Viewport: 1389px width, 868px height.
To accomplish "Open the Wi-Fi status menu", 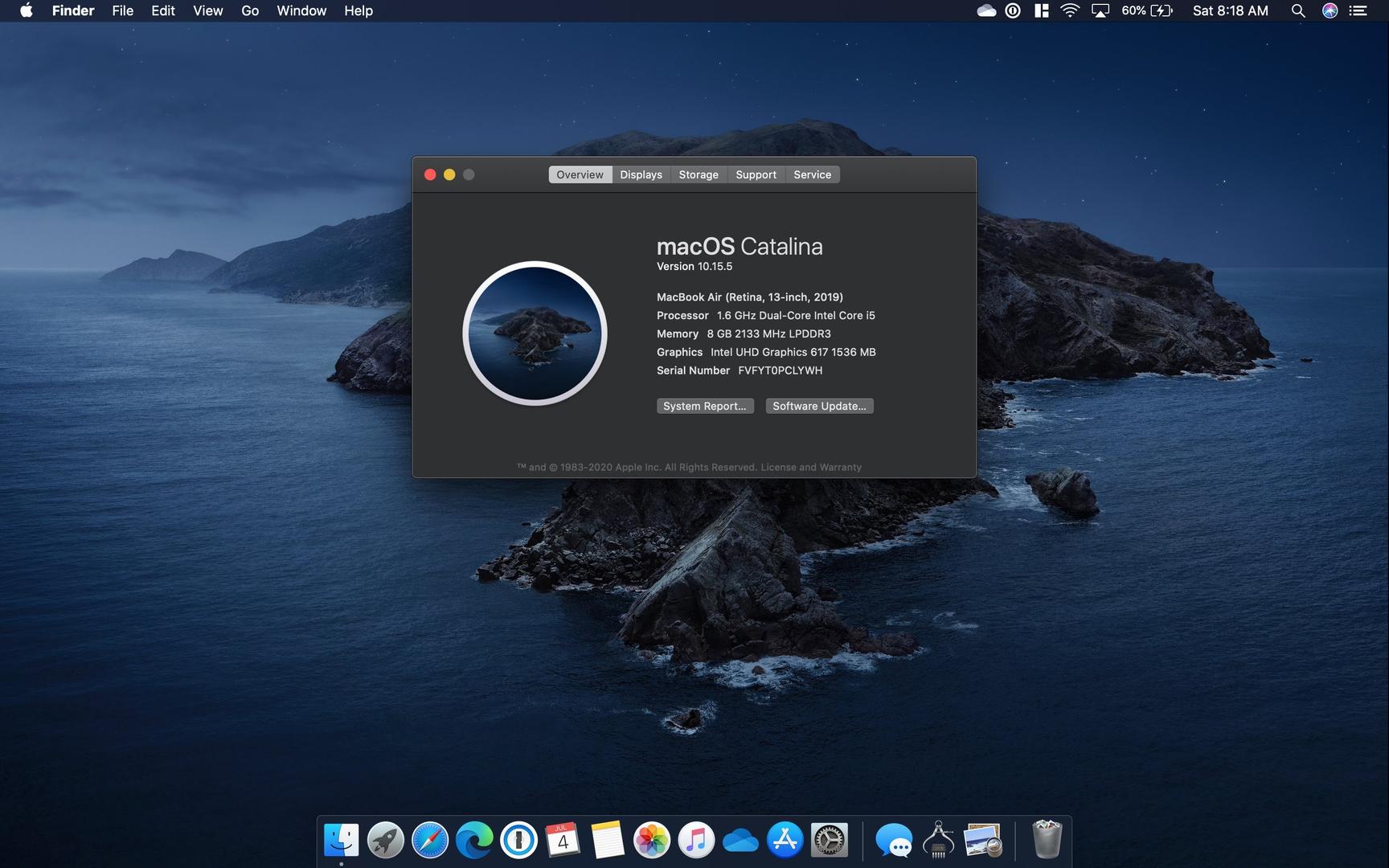I will point(1070,10).
